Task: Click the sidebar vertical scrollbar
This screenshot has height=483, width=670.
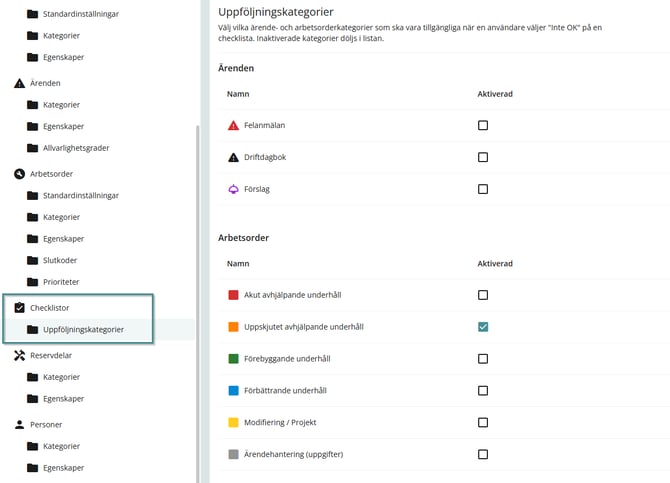Action: [x=197, y=303]
